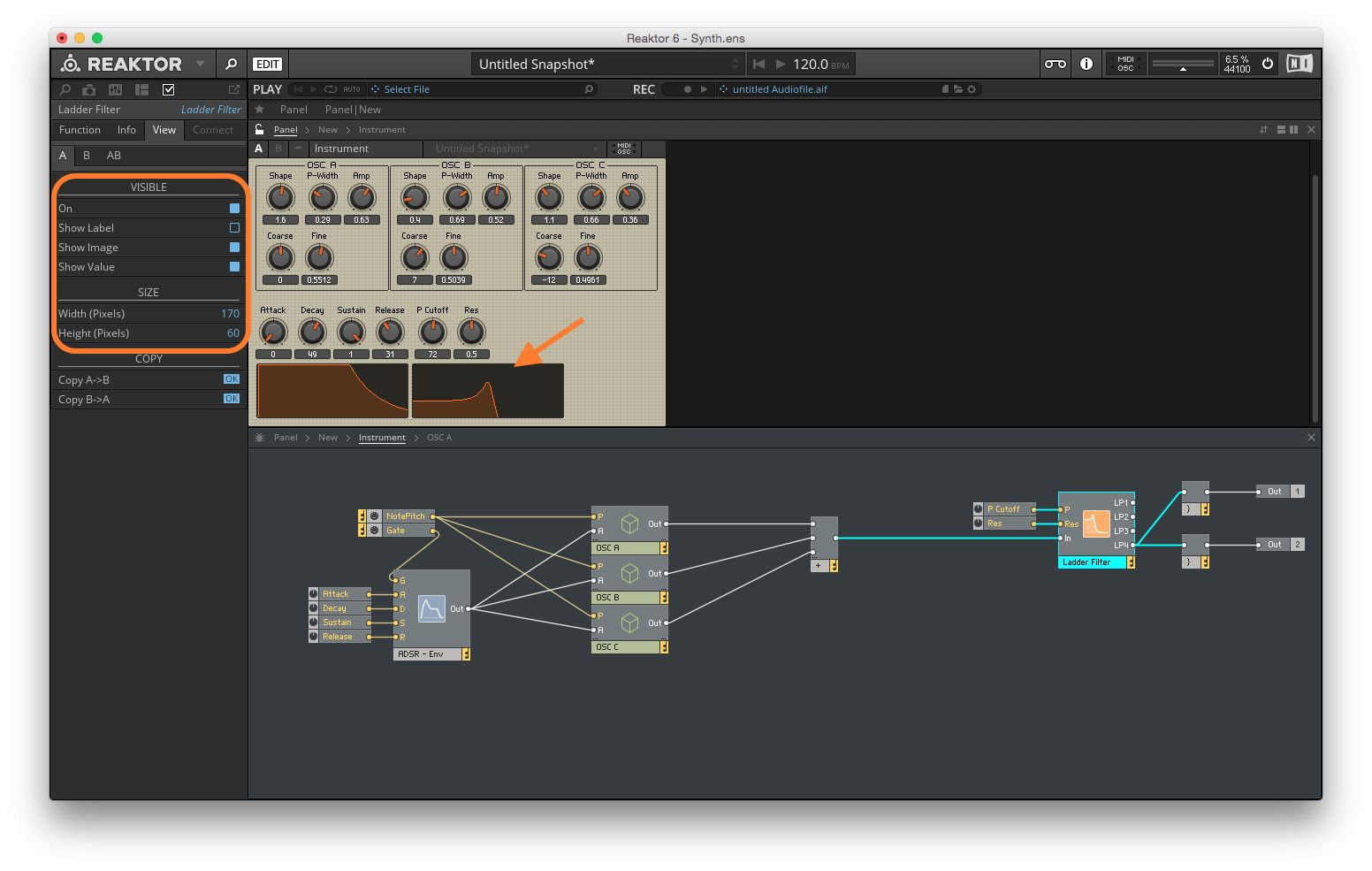Click the filter response curve display

pos(488,390)
